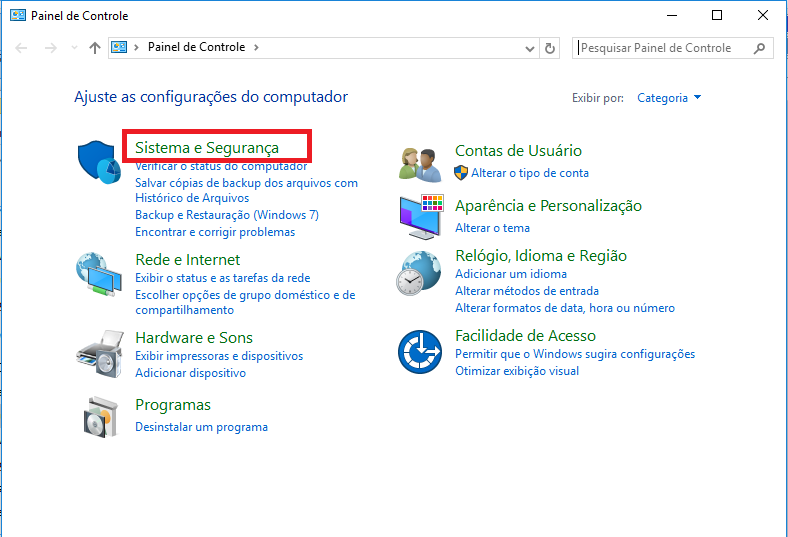Go up one level with the up arrow
Image resolution: width=788 pixels, height=537 pixels.
click(x=95, y=48)
